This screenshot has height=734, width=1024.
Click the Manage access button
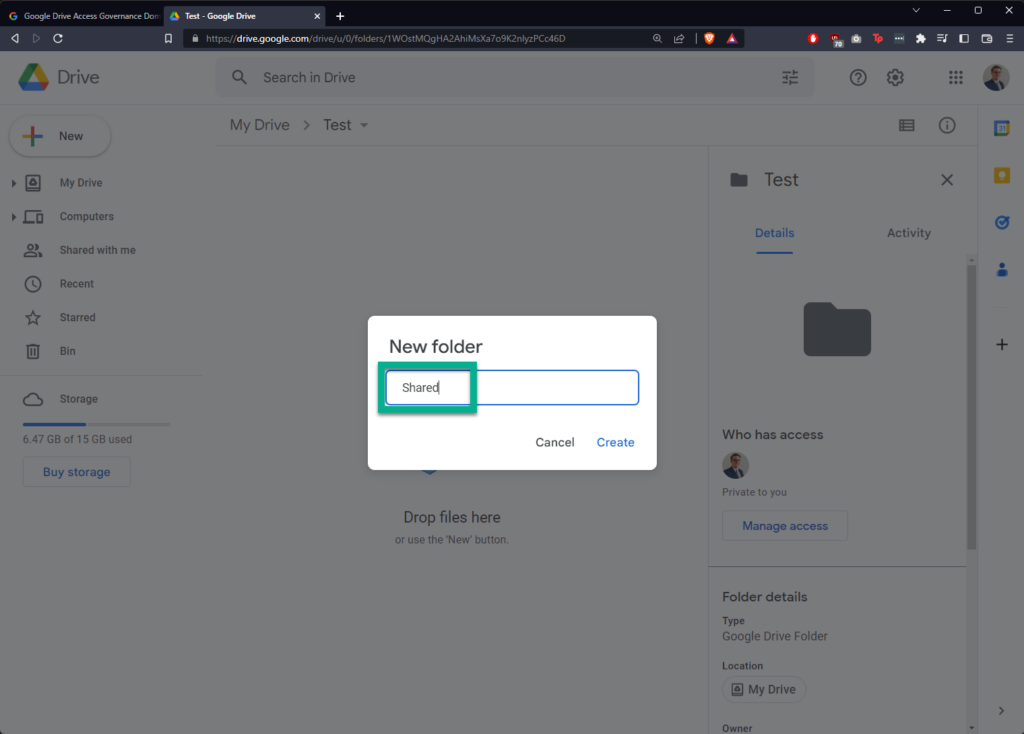(x=784, y=526)
